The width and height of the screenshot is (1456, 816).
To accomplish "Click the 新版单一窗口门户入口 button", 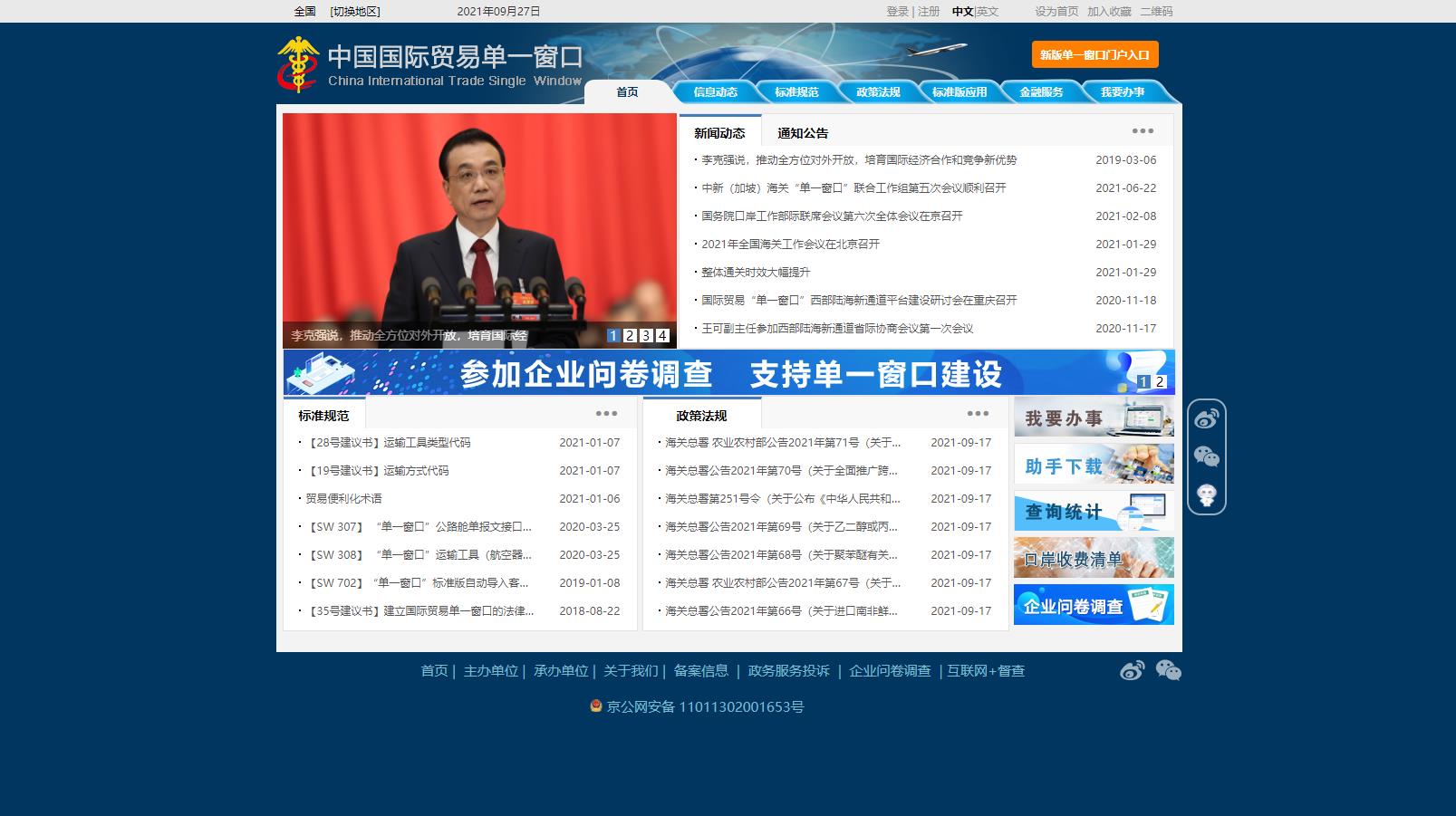I will point(1096,55).
